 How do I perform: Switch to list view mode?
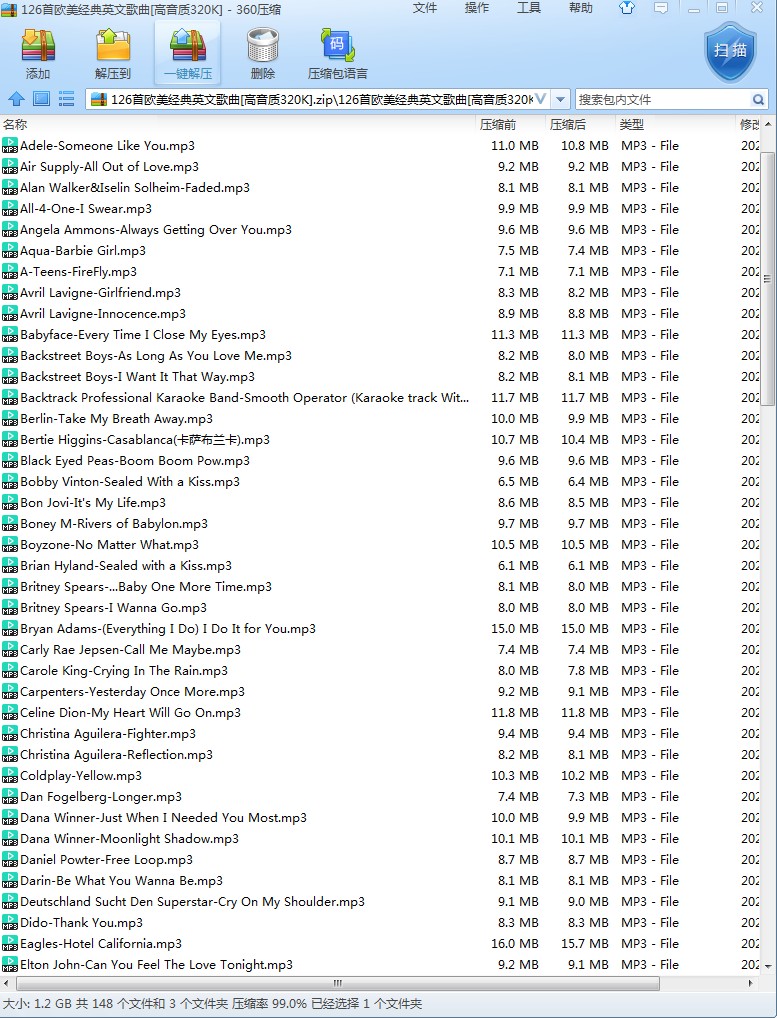(66, 99)
